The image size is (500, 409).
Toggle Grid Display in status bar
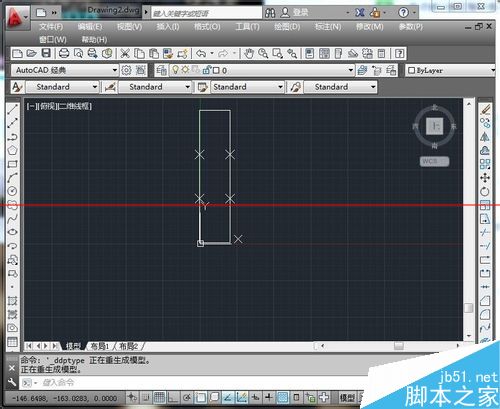pos(159,397)
